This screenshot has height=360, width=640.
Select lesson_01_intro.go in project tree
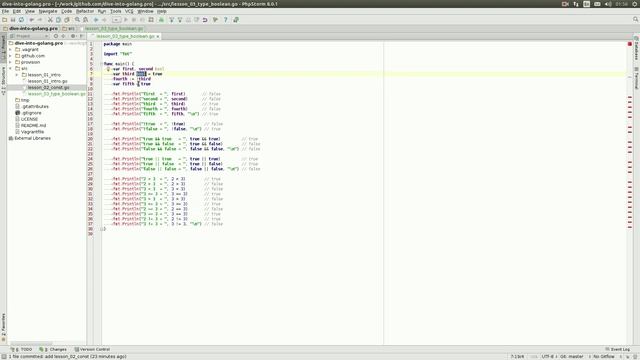pos(47,81)
